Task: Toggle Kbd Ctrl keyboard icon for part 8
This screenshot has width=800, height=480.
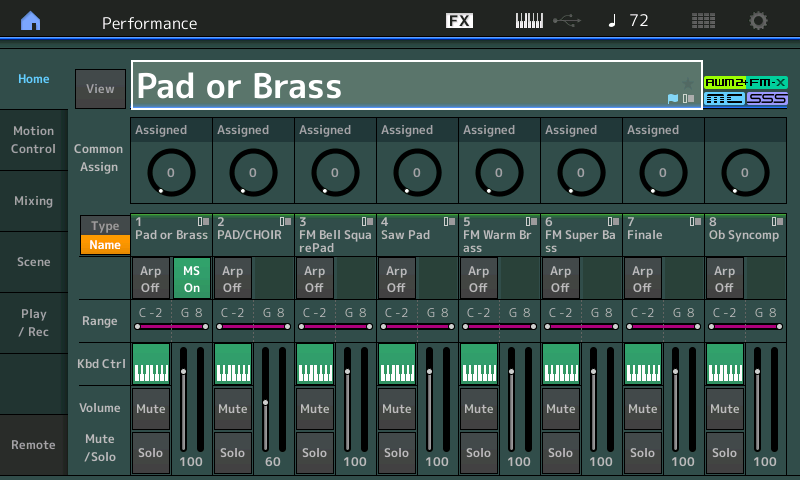Action: 725,363
